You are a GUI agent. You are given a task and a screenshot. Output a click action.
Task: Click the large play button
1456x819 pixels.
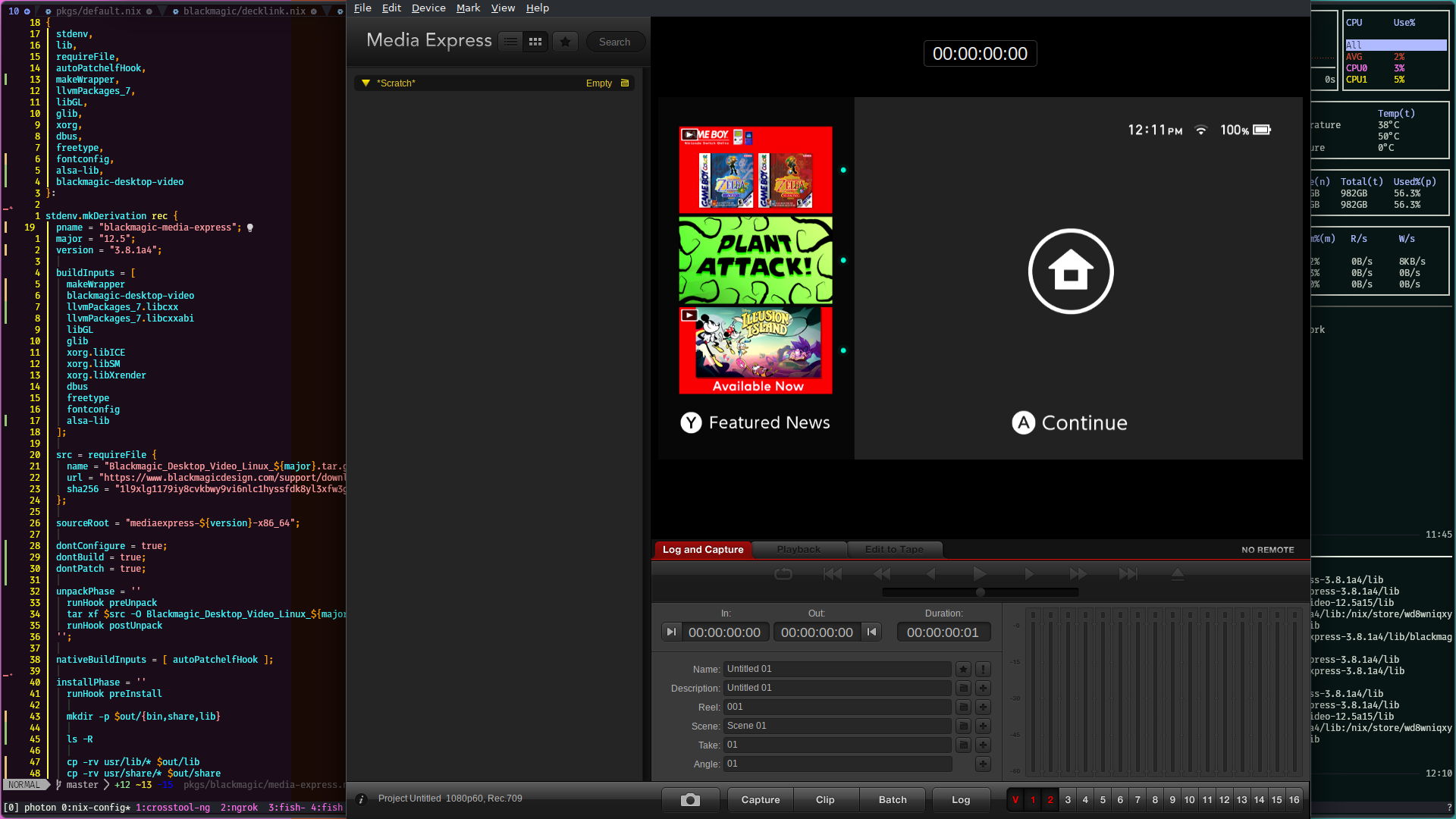(980, 574)
